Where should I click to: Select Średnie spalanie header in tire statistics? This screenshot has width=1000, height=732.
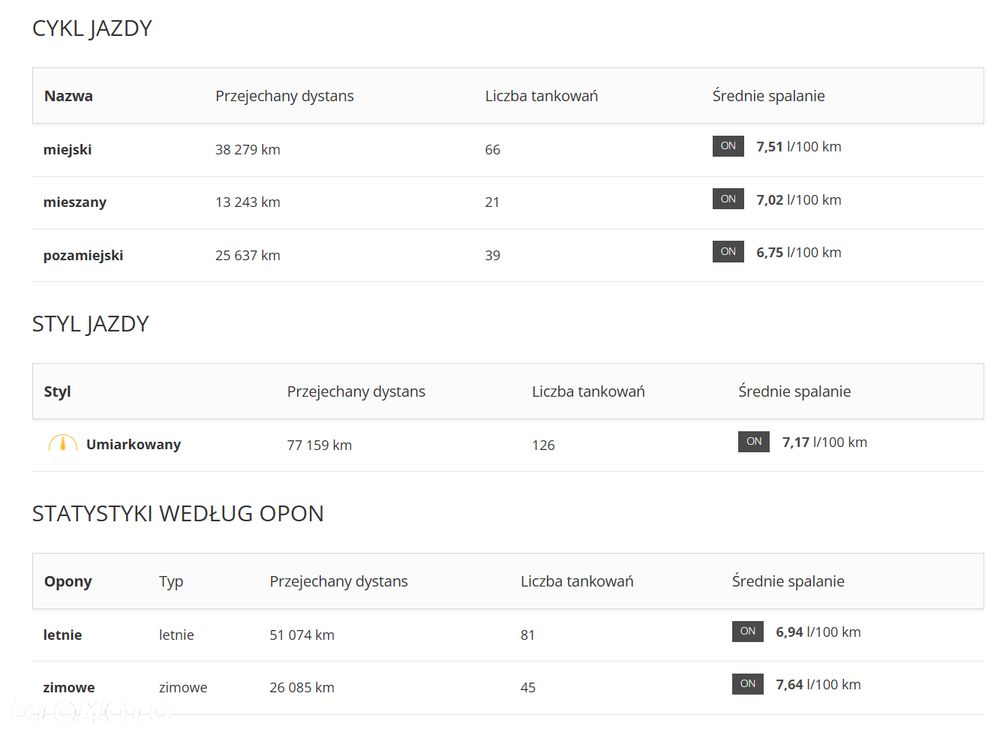pyautogui.click(x=788, y=581)
